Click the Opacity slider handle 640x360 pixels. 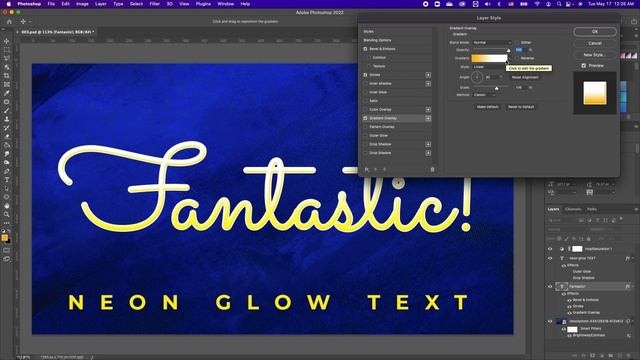[508, 51]
